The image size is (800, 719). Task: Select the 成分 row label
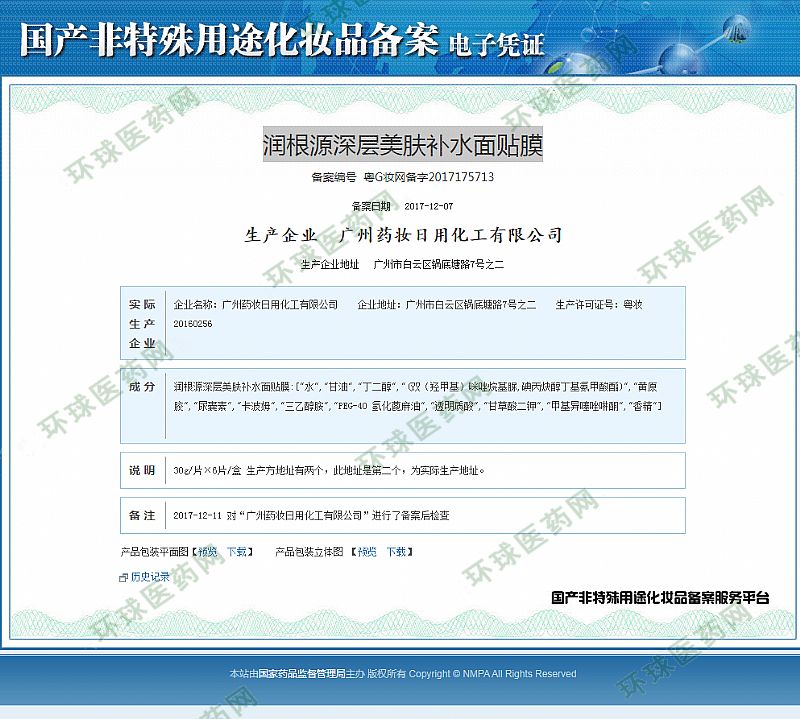[x=142, y=386]
